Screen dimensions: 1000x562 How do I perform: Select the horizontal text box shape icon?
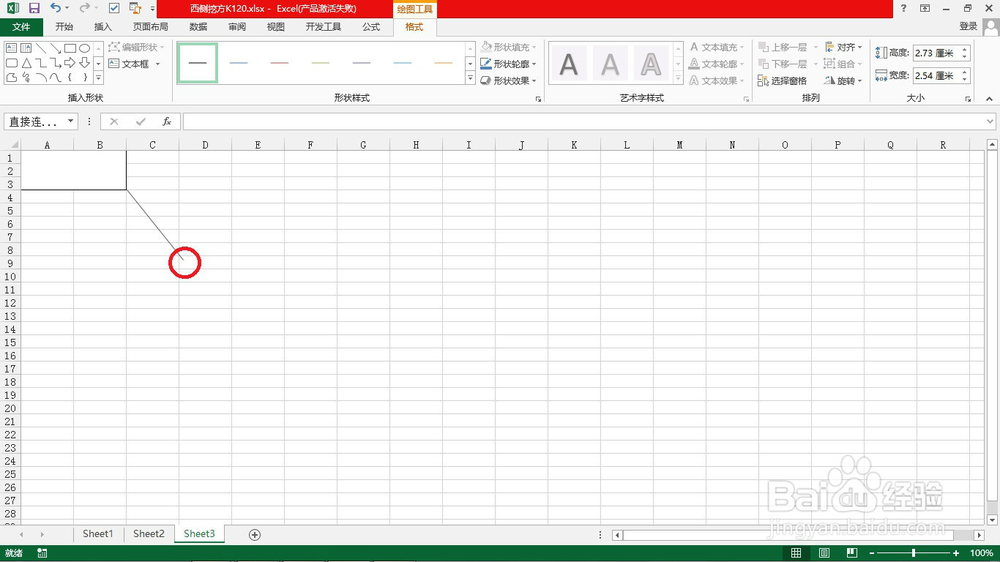coord(11,48)
